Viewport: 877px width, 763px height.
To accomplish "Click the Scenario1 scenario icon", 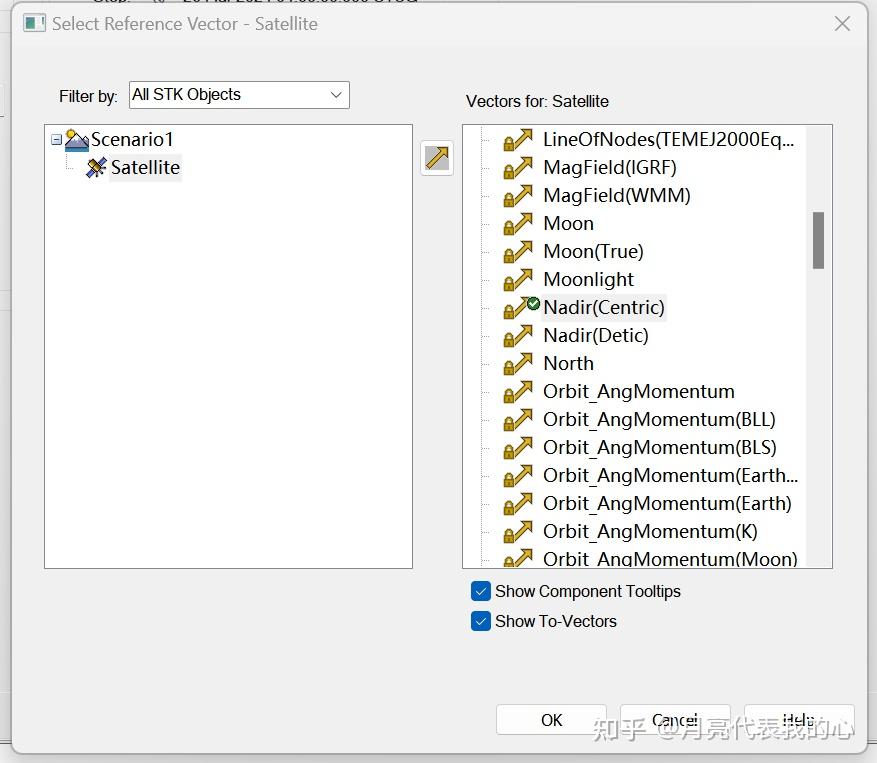I will click(77, 140).
